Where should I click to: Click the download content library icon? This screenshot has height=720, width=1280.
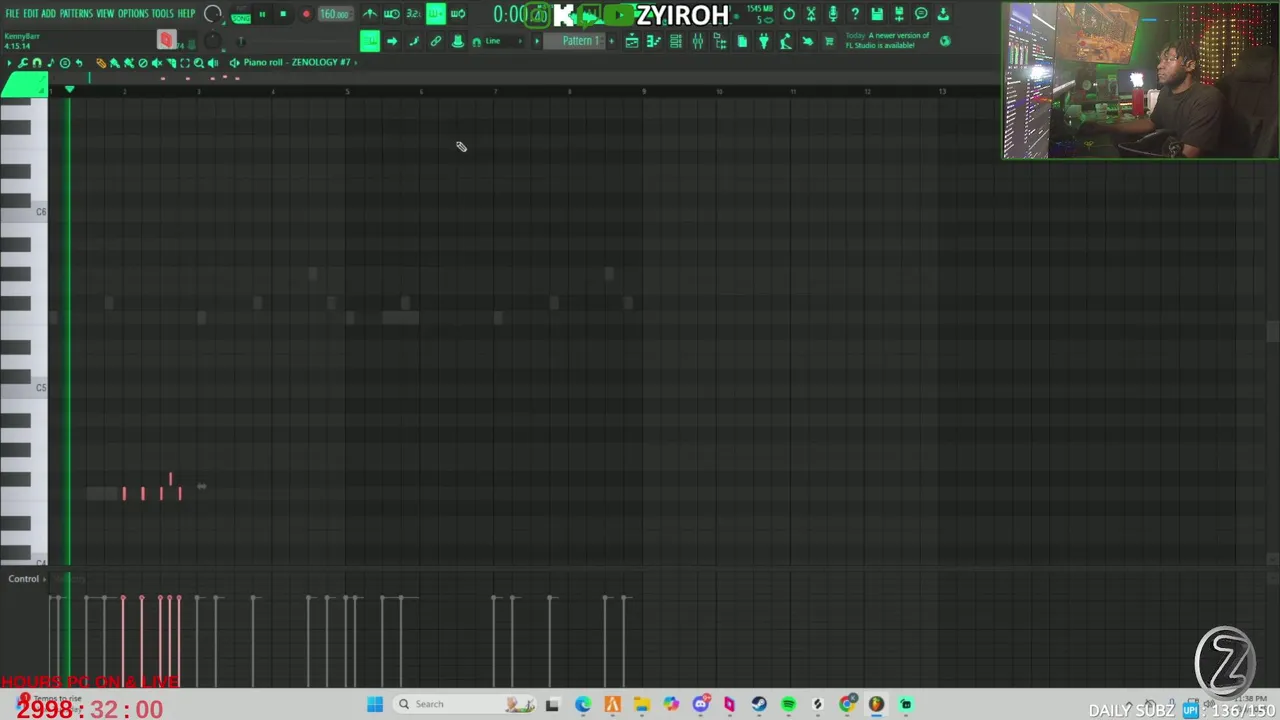(x=943, y=14)
